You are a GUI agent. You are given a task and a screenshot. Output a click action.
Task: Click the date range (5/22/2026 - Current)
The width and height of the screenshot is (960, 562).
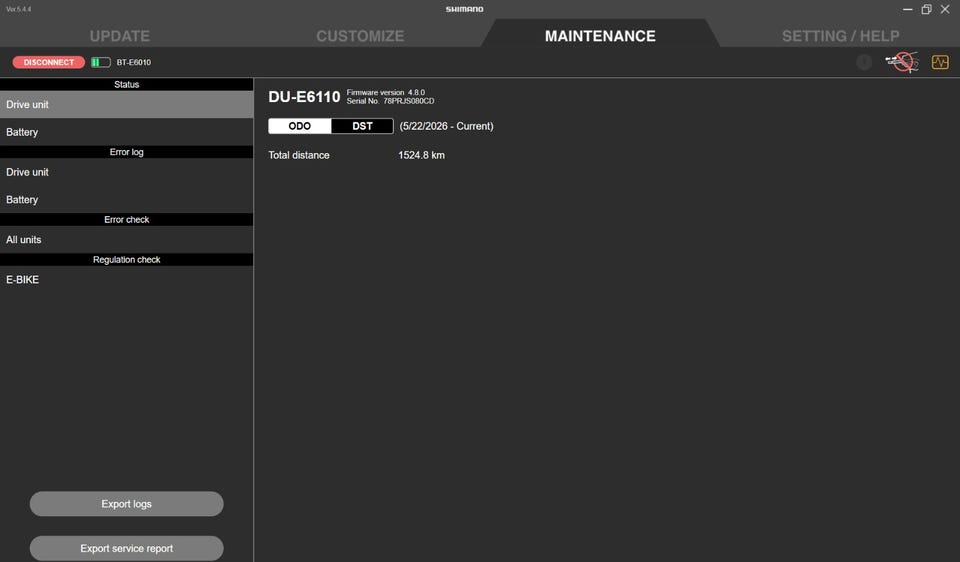click(446, 126)
